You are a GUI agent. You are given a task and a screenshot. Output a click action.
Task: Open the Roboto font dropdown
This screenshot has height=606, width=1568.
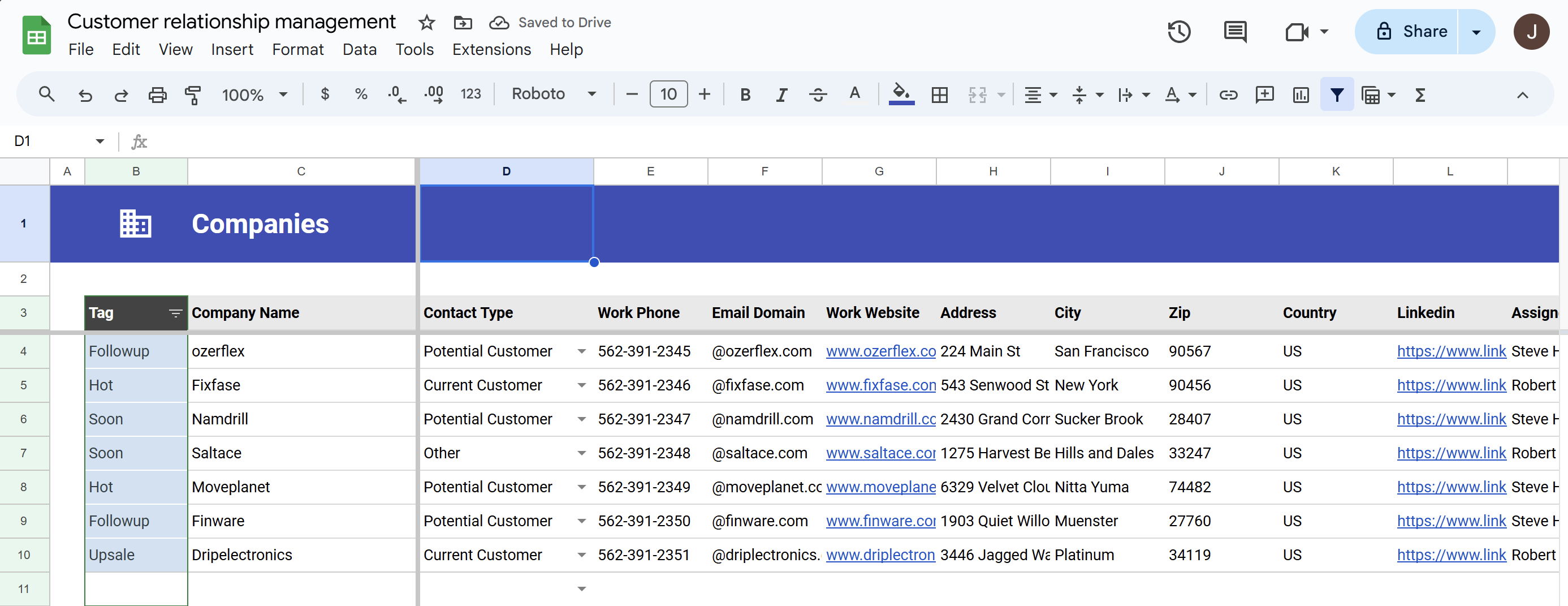coord(554,94)
